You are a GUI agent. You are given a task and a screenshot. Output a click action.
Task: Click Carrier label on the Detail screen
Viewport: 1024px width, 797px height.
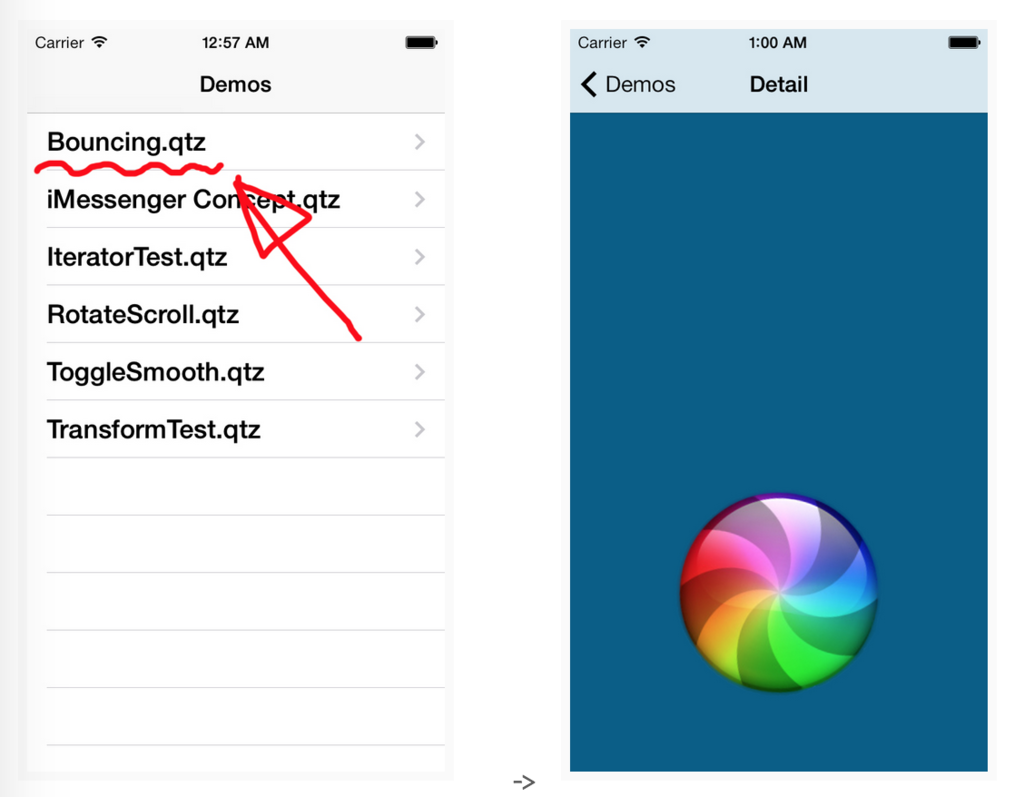pos(602,42)
